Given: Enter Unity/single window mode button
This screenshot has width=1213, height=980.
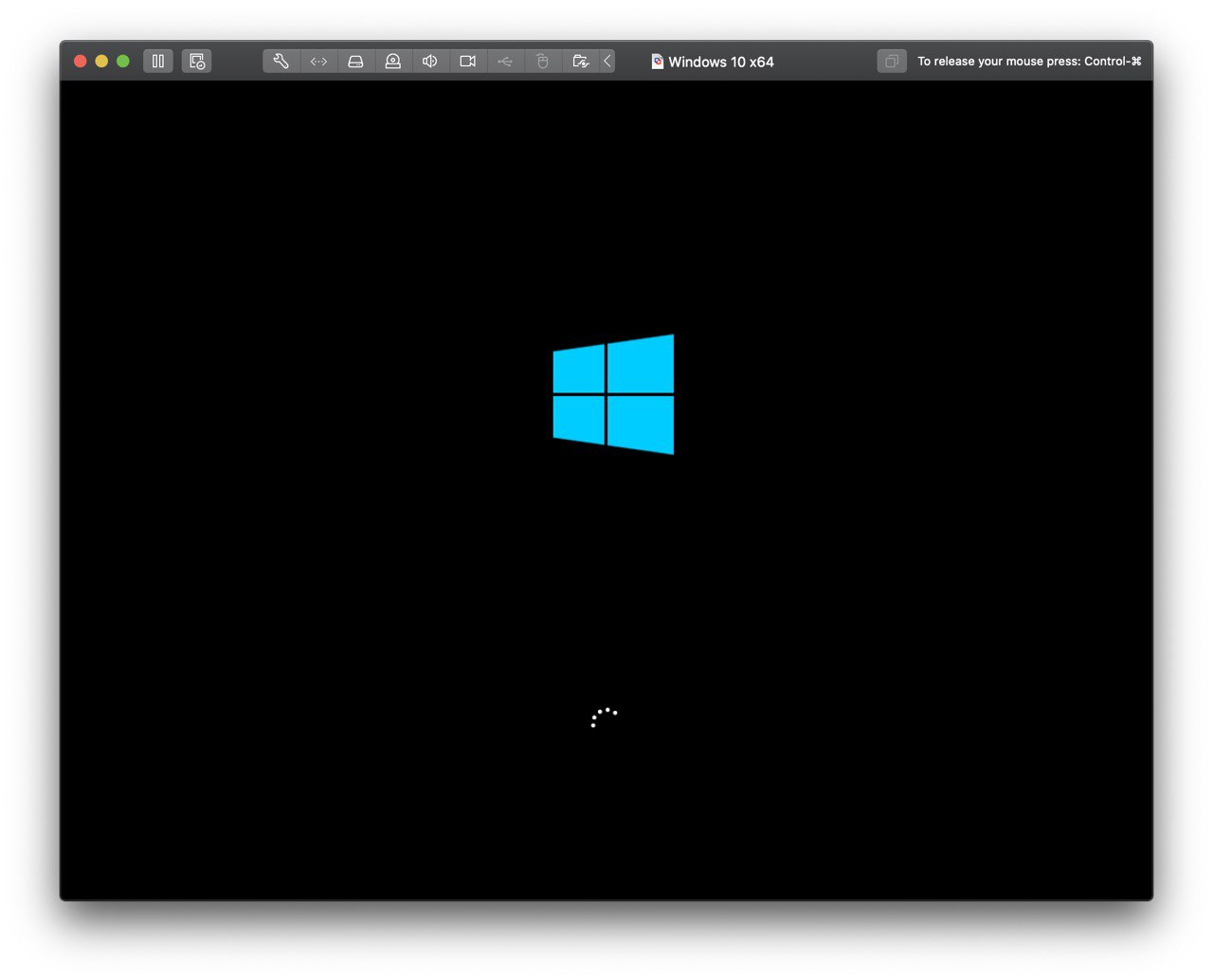Looking at the screenshot, I should (x=892, y=62).
